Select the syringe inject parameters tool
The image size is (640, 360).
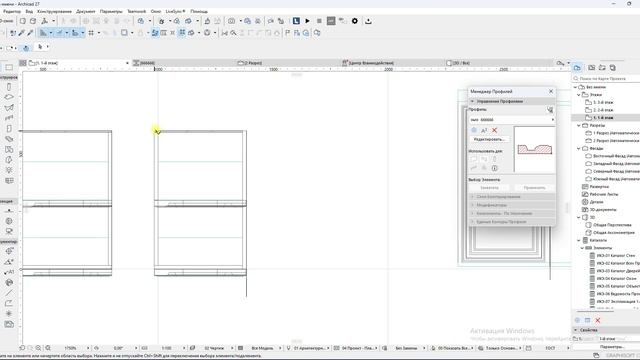click(30, 33)
